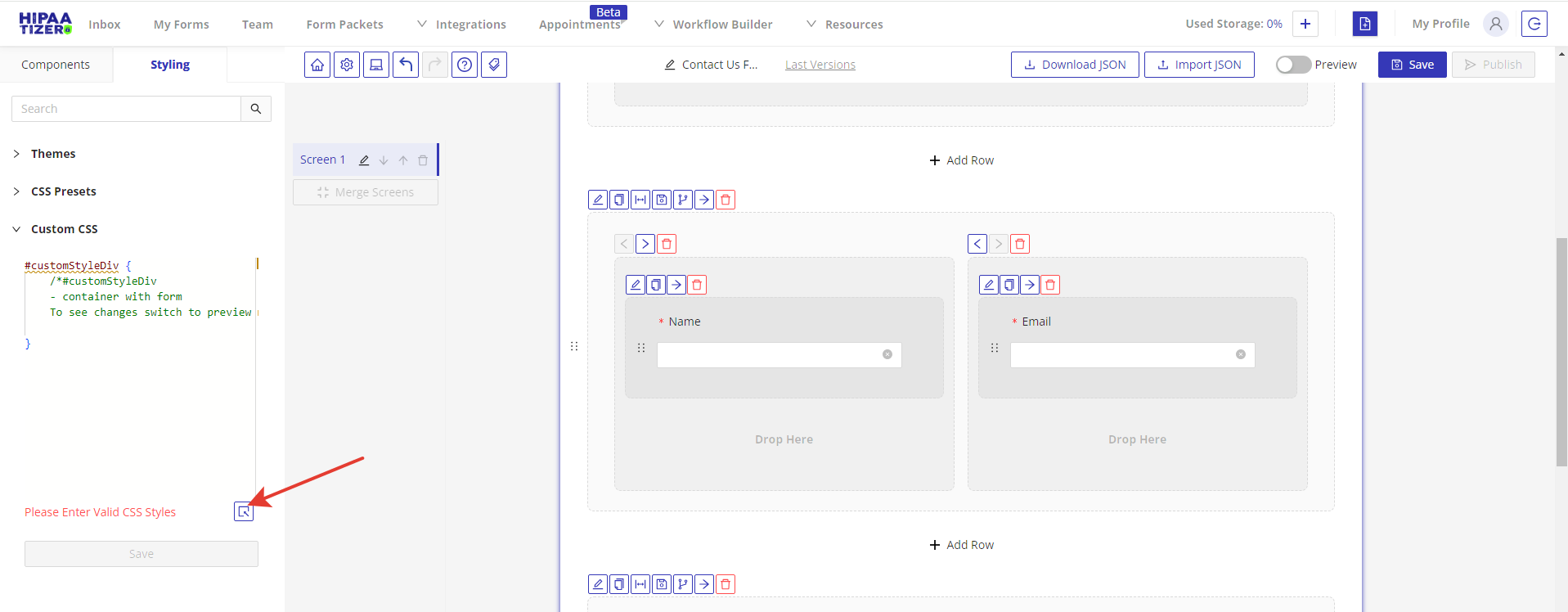Expand the Themes section
This screenshot has width=1568, height=612.
click(53, 154)
